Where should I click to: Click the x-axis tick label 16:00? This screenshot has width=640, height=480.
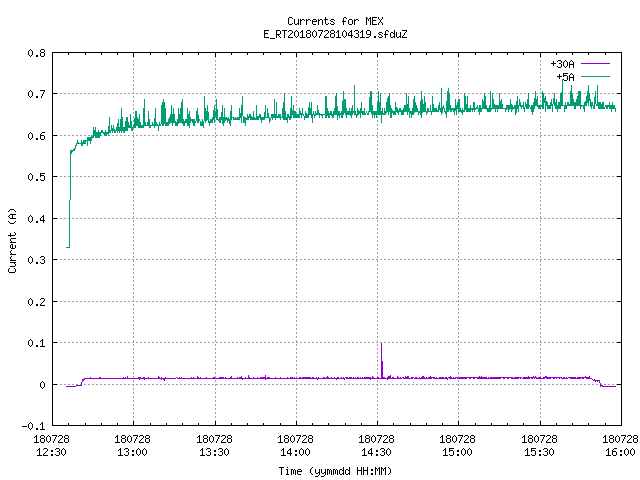620,452
